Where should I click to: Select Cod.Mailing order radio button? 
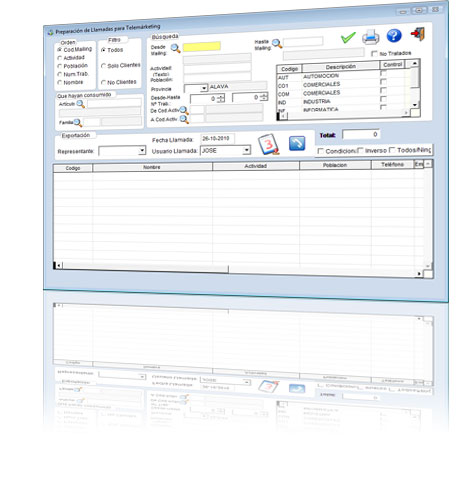point(60,50)
